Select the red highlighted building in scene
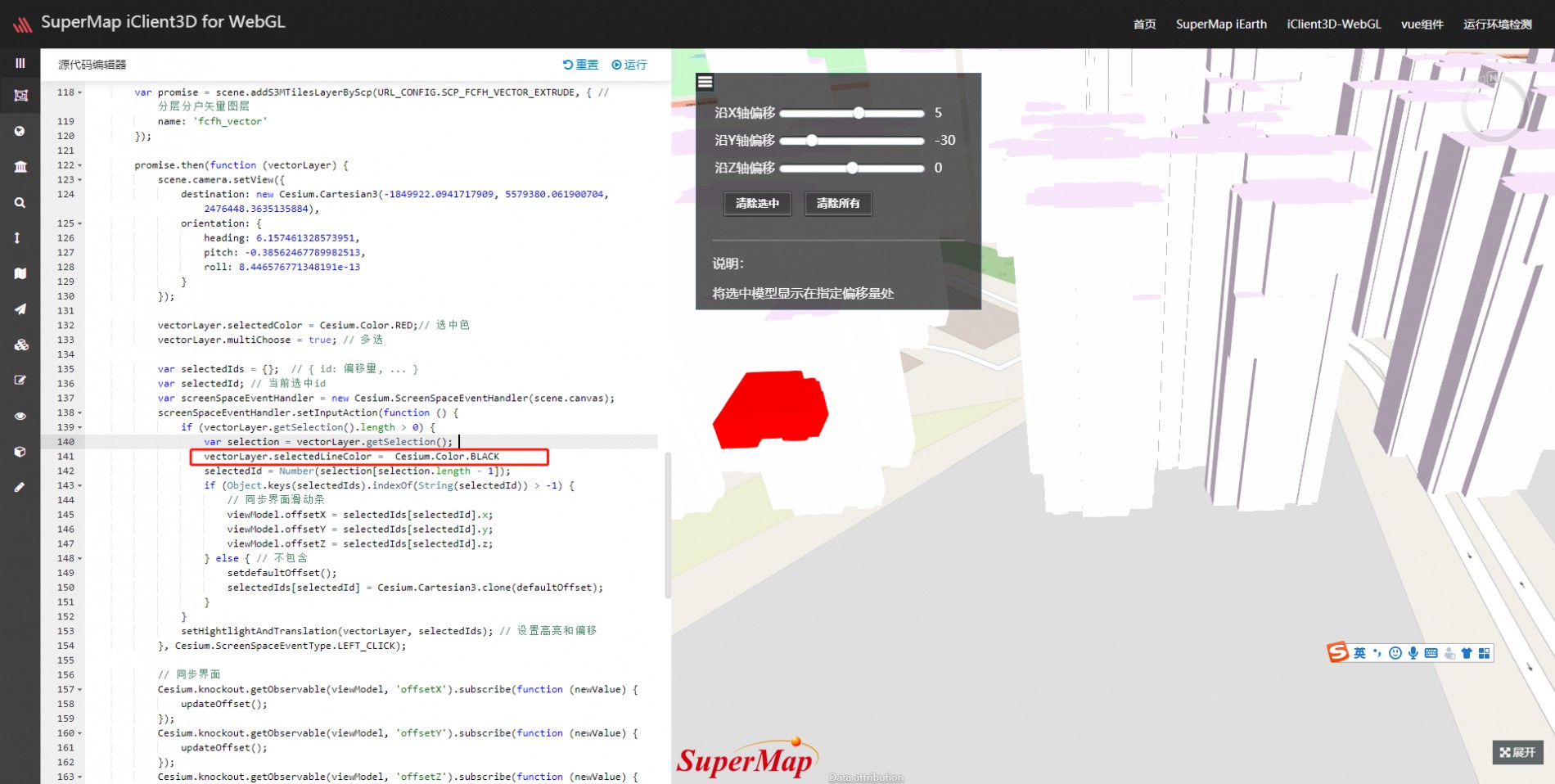The width and height of the screenshot is (1555, 784). click(771, 409)
